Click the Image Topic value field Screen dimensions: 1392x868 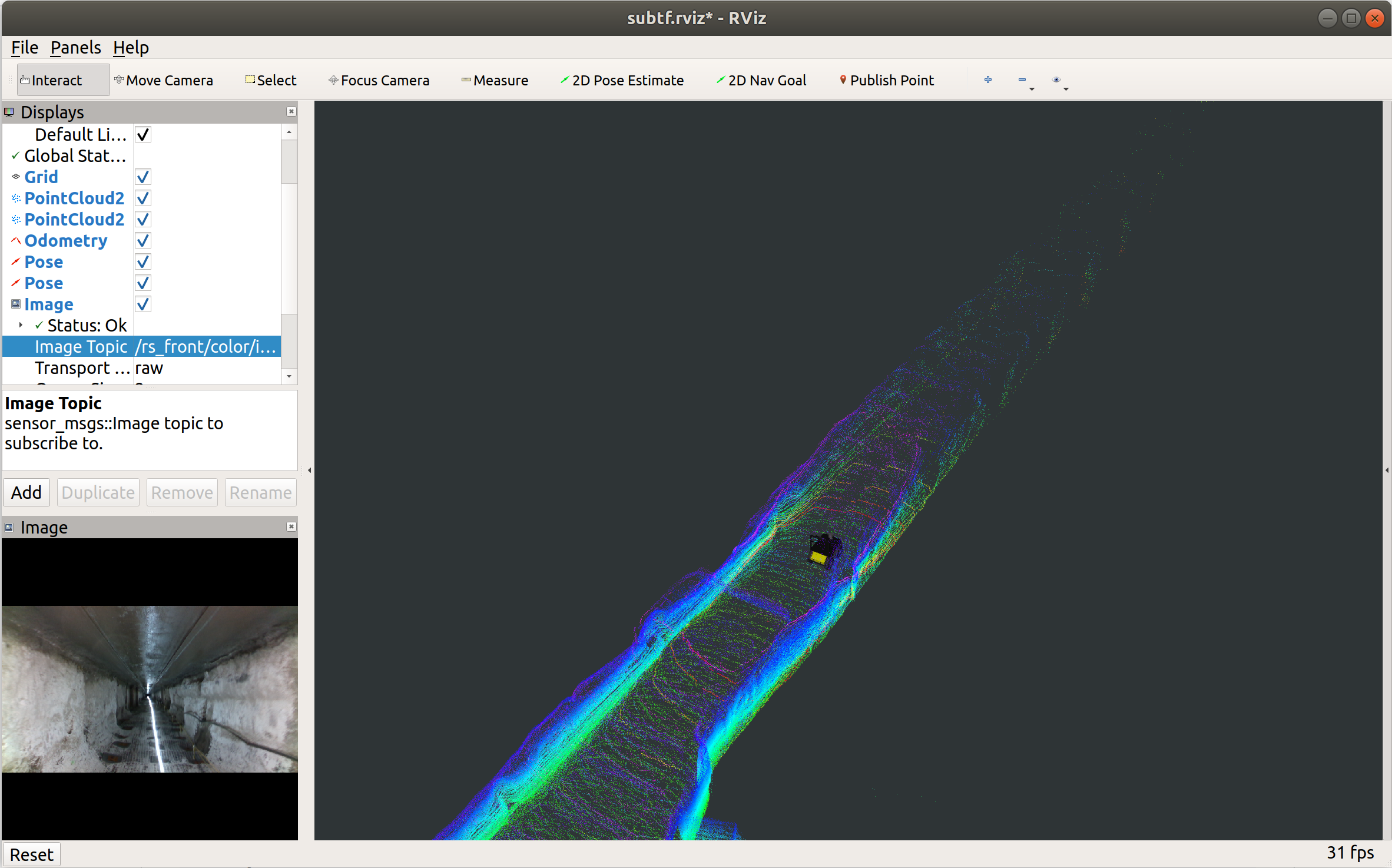click(x=206, y=347)
